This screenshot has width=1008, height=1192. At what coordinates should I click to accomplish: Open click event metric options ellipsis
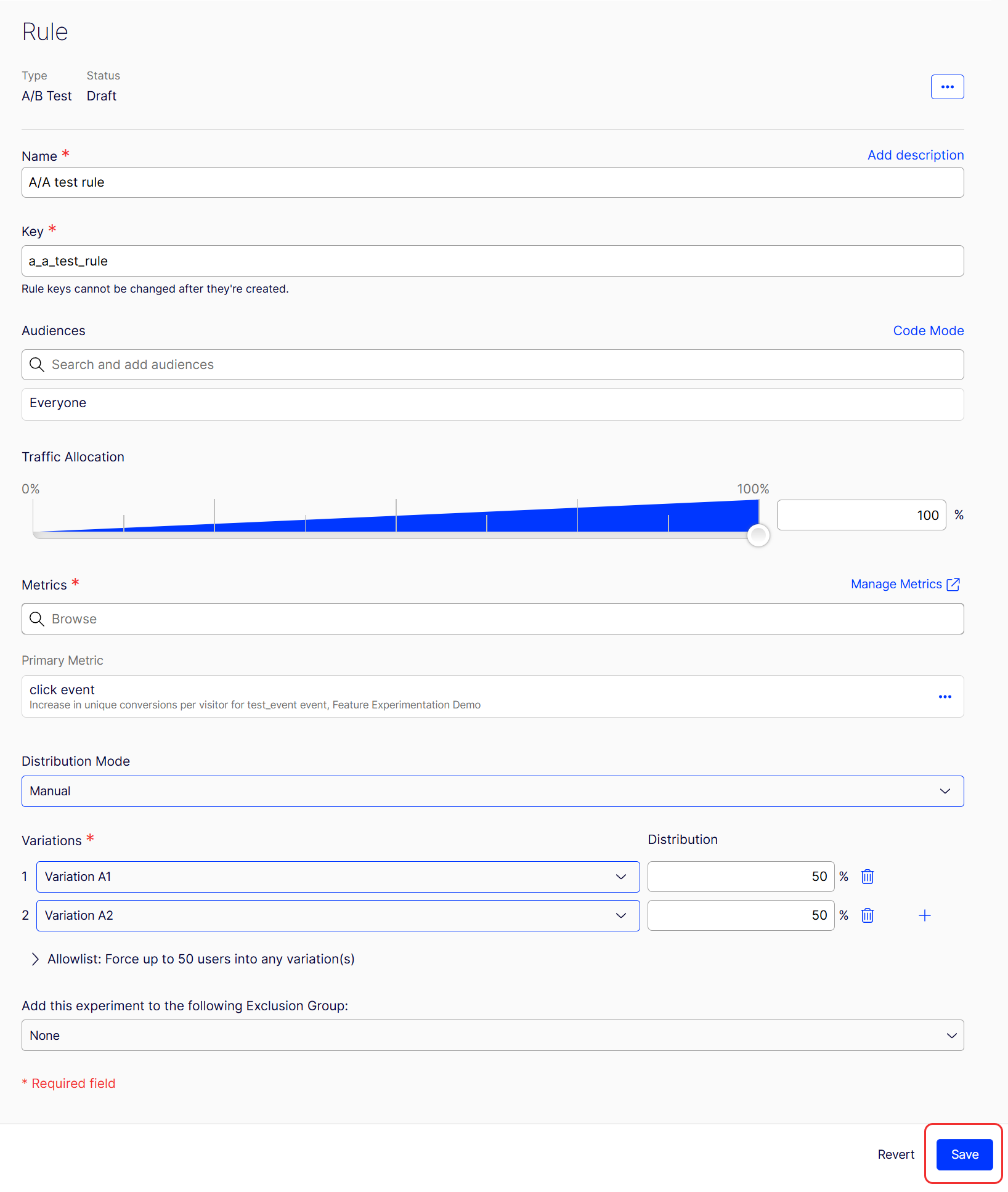point(945,697)
